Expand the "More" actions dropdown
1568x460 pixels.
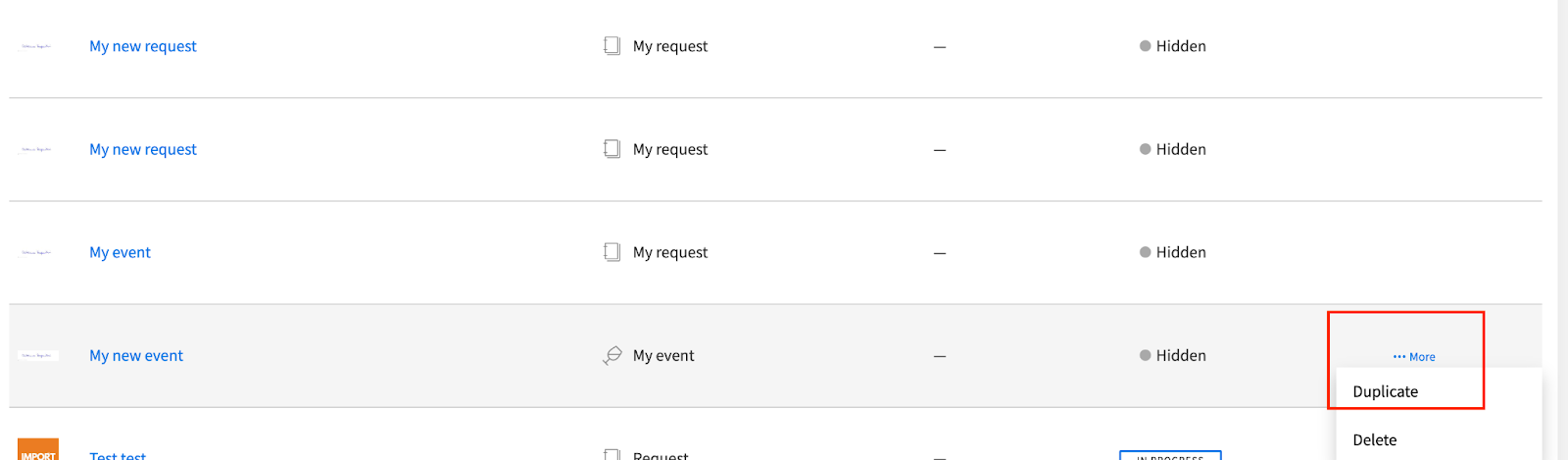[x=1414, y=357]
